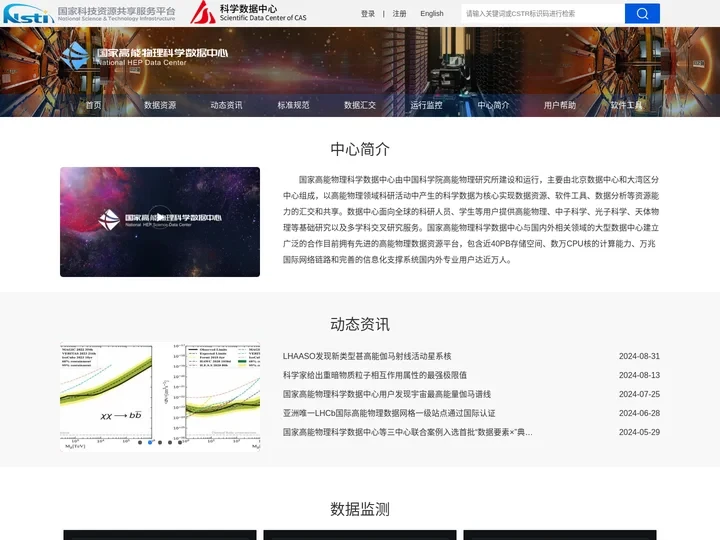Go to the 首页 home menu

coord(93,105)
